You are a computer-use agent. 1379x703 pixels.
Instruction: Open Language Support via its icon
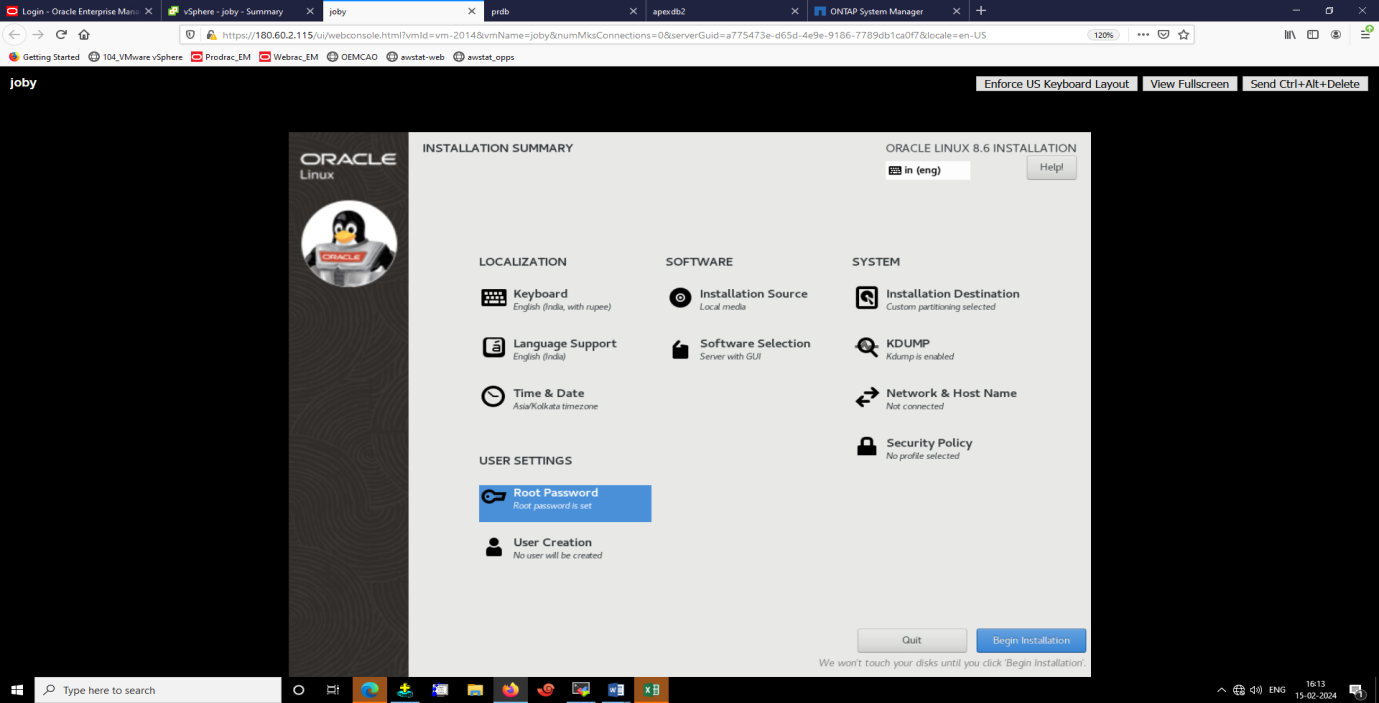[x=494, y=348]
